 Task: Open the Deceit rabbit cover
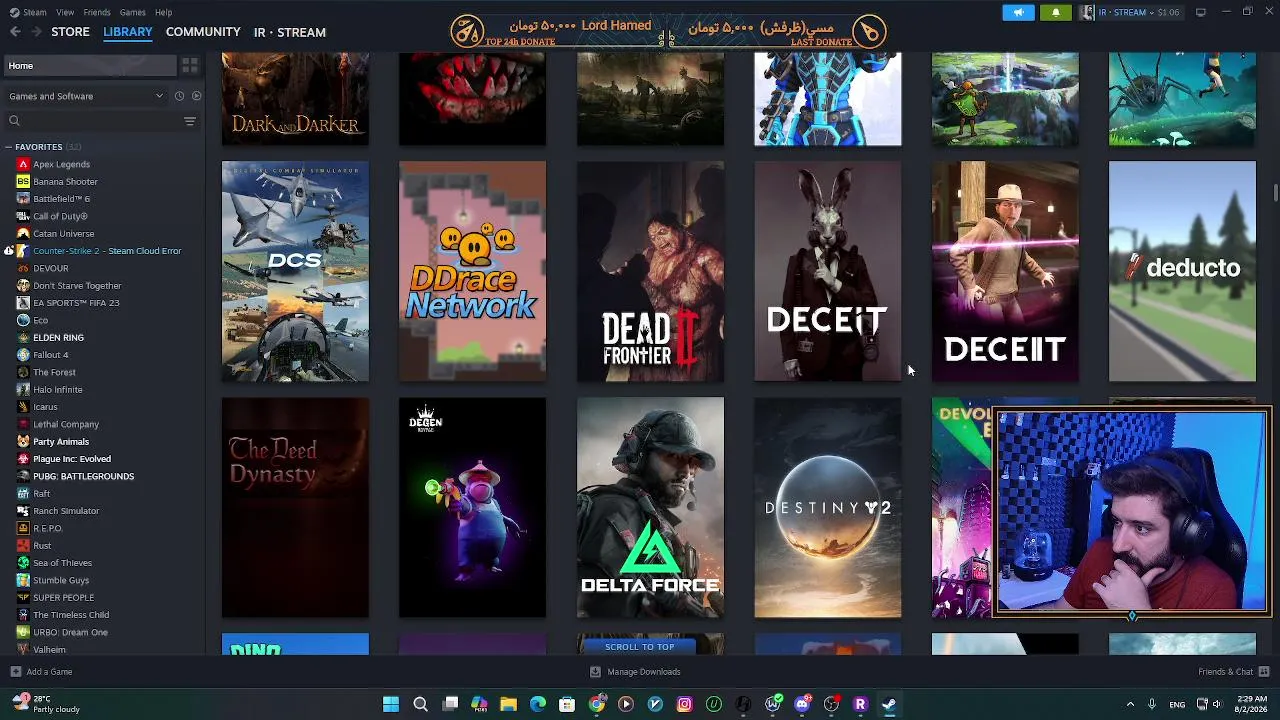828,271
